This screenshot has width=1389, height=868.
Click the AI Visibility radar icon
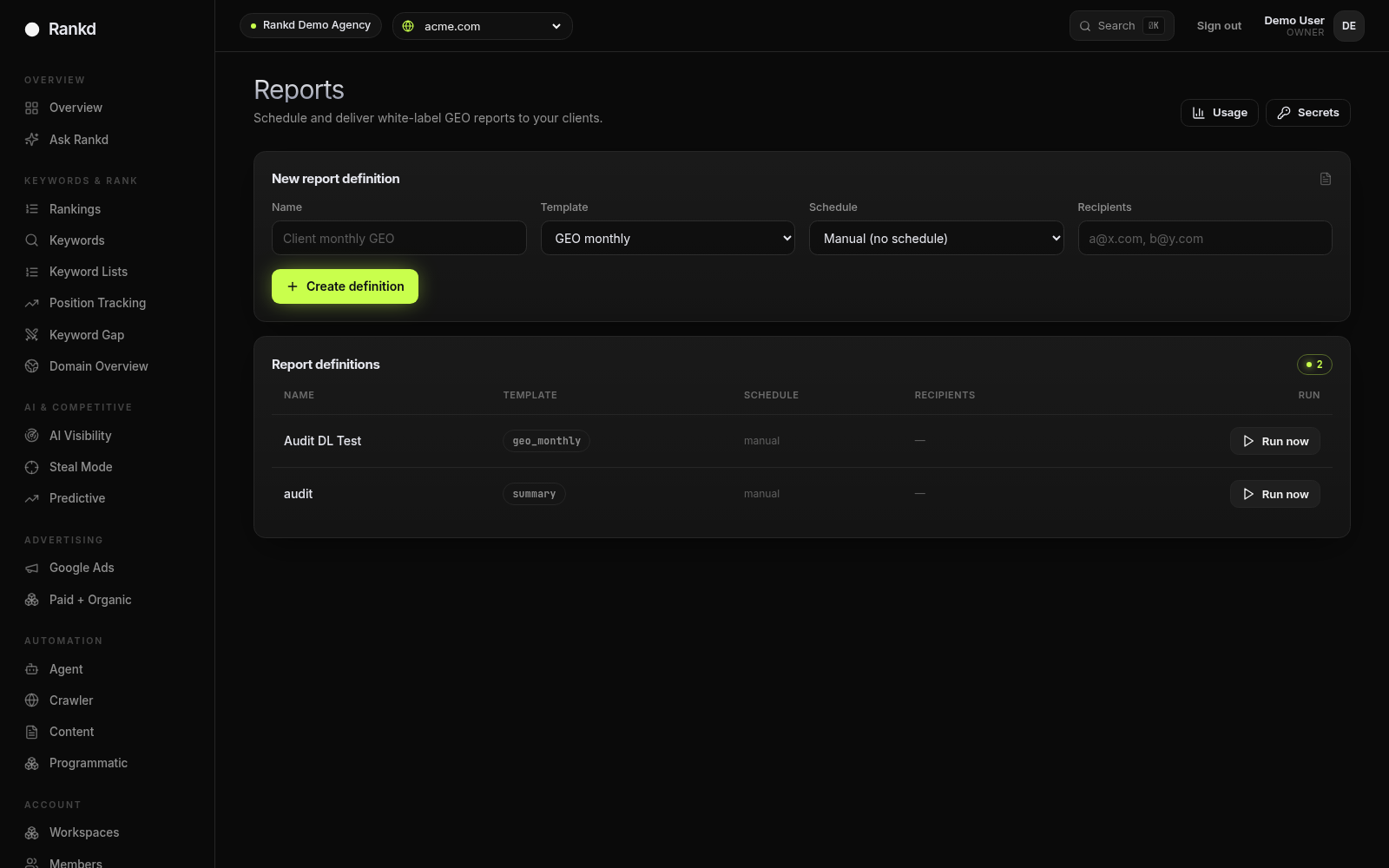tap(32, 436)
